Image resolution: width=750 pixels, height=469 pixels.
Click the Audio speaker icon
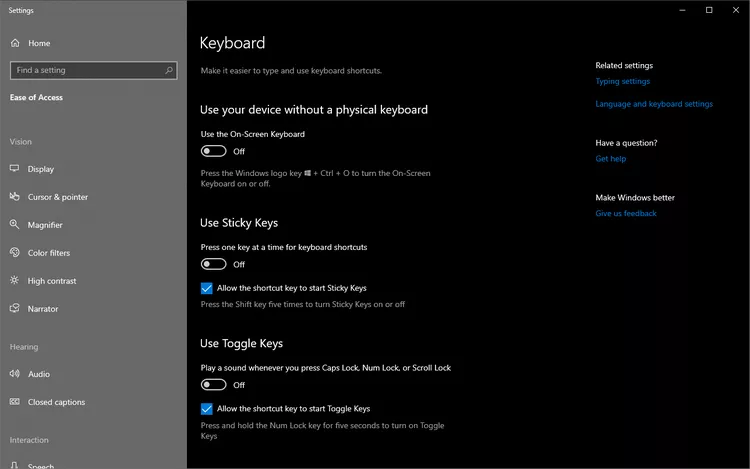[x=15, y=374]
